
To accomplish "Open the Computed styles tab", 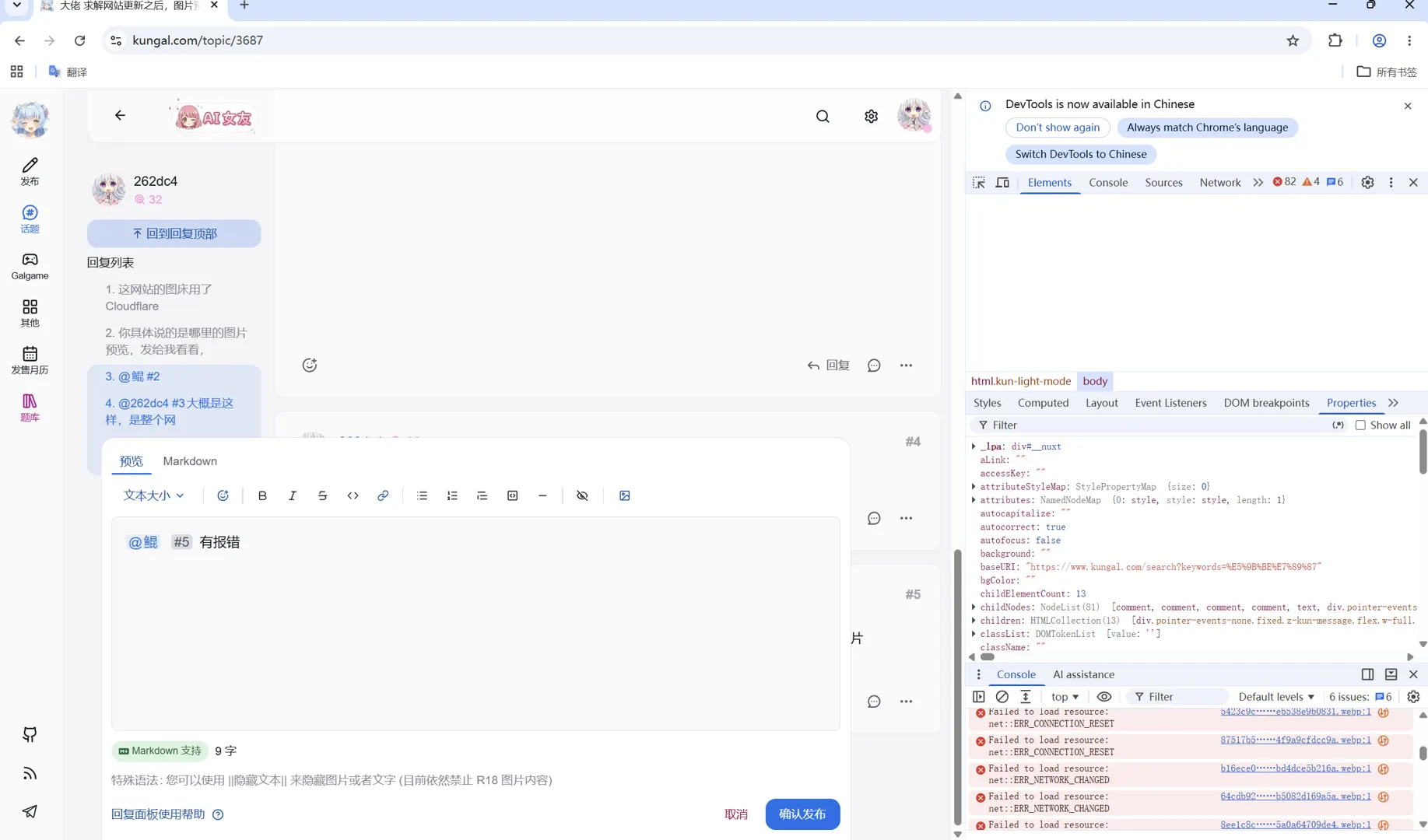I will [1043, 403].
